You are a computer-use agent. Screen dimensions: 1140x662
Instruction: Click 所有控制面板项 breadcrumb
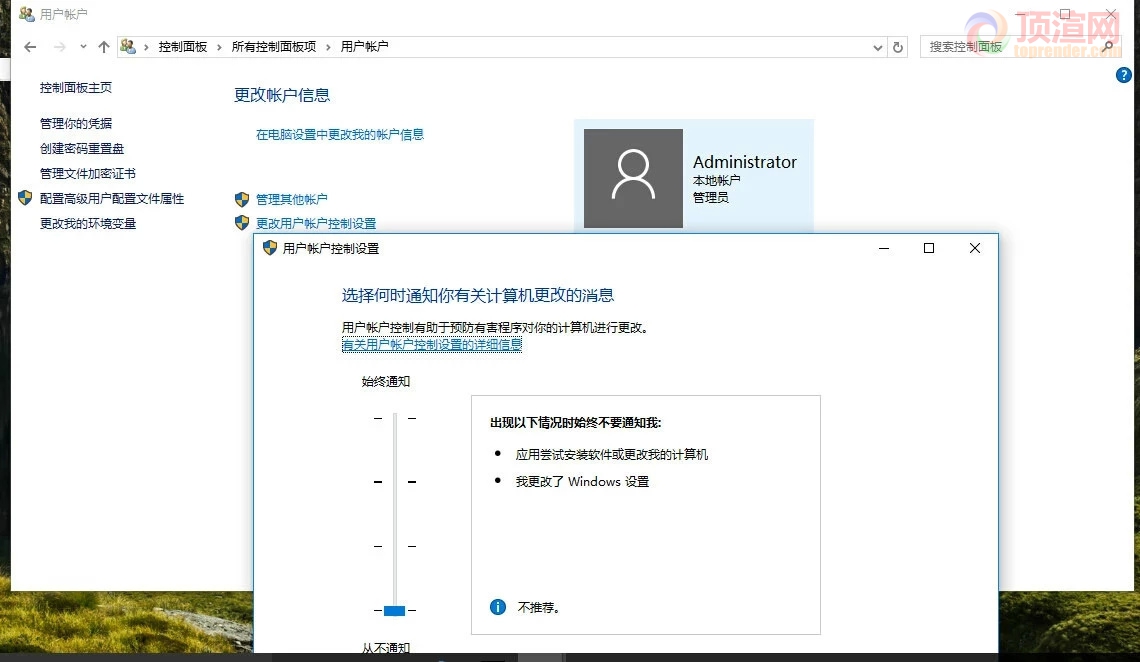click(274, 47)
